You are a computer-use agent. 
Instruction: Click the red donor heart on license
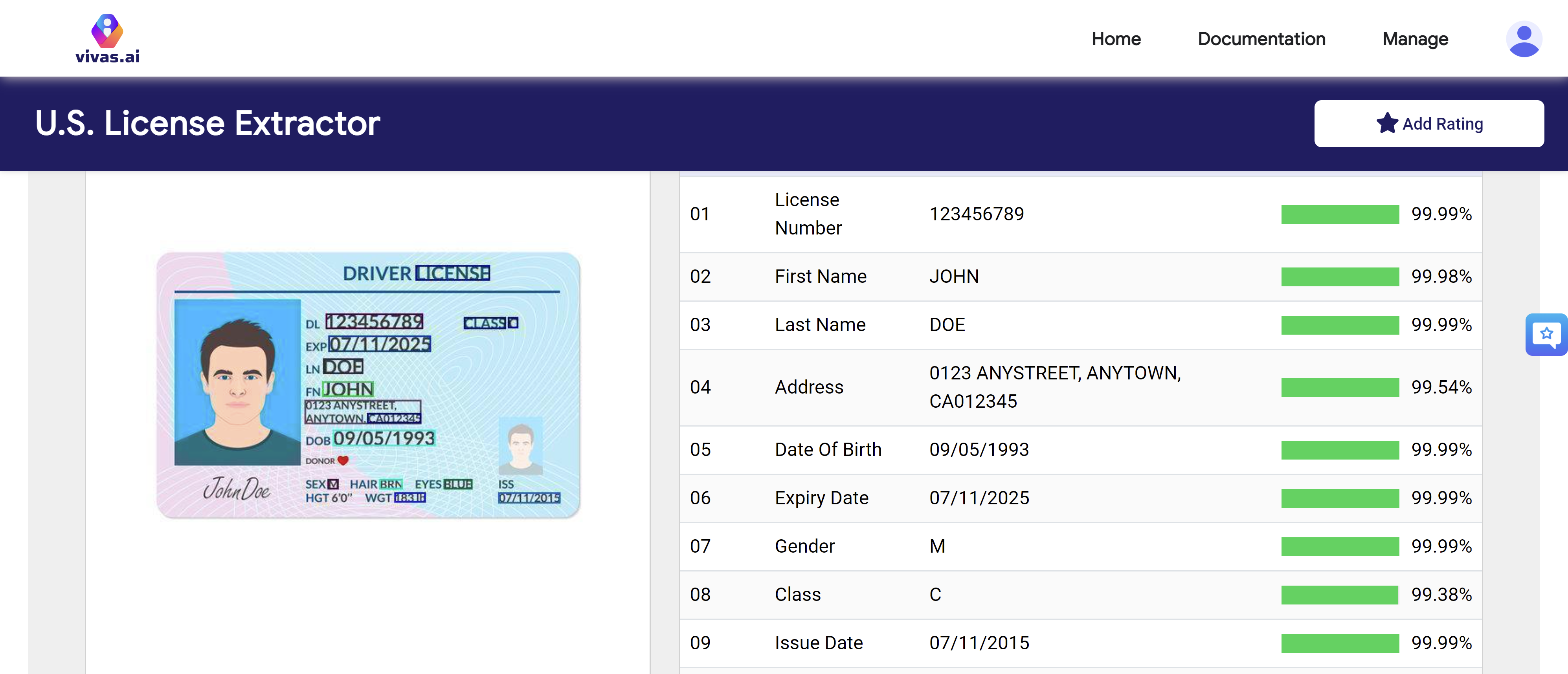tap(343, 460)
